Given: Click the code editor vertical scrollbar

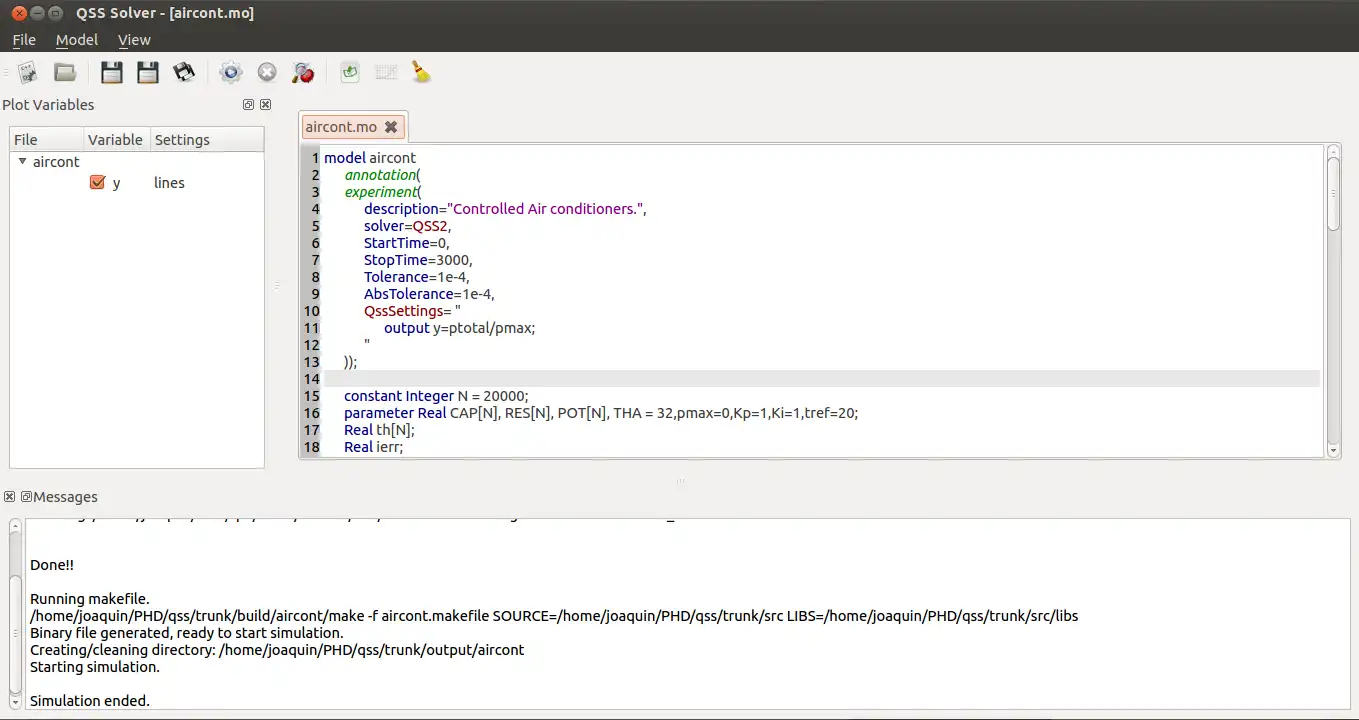Looking at the screenshot, I should coord(1333,195).
